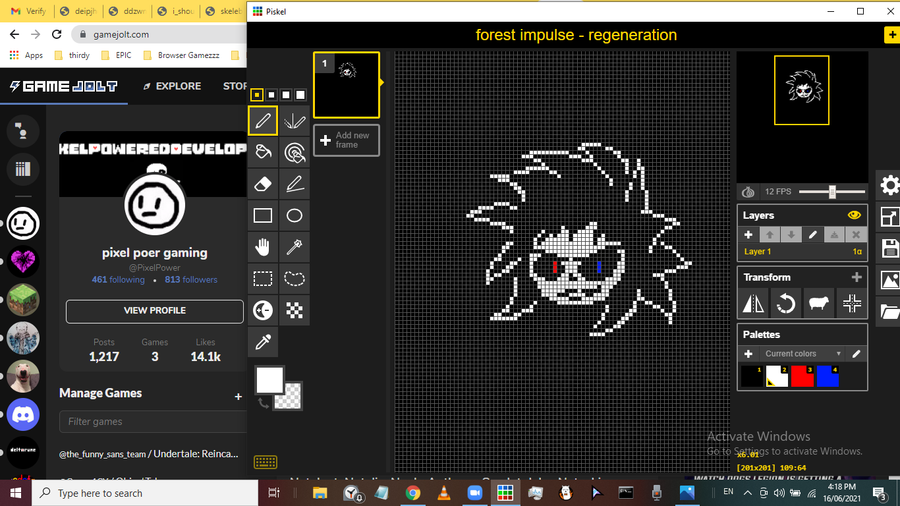Select the Rectangle selection tool
This screenshot has width=900, height=506.
pos(263,279)
